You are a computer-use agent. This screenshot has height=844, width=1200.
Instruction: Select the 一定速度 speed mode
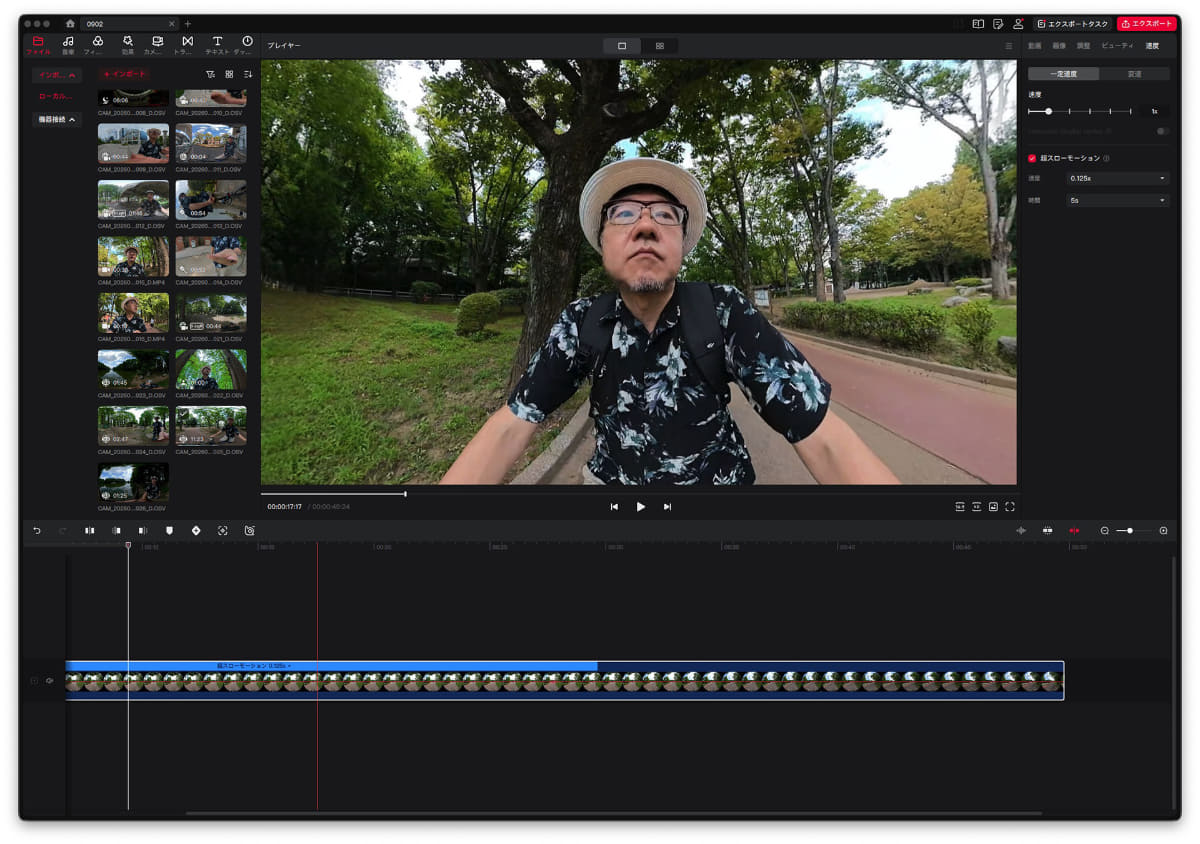[x=1063, y=74]
